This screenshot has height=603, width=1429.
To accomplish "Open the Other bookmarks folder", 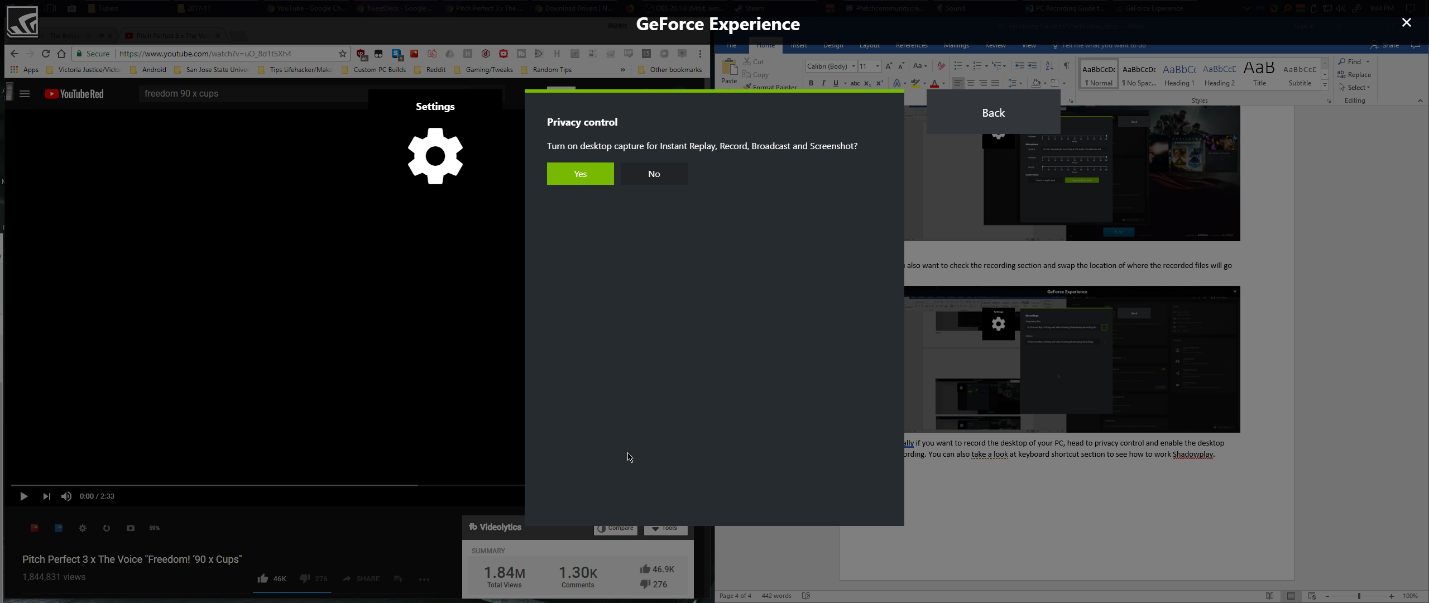I will click(669, 70).
